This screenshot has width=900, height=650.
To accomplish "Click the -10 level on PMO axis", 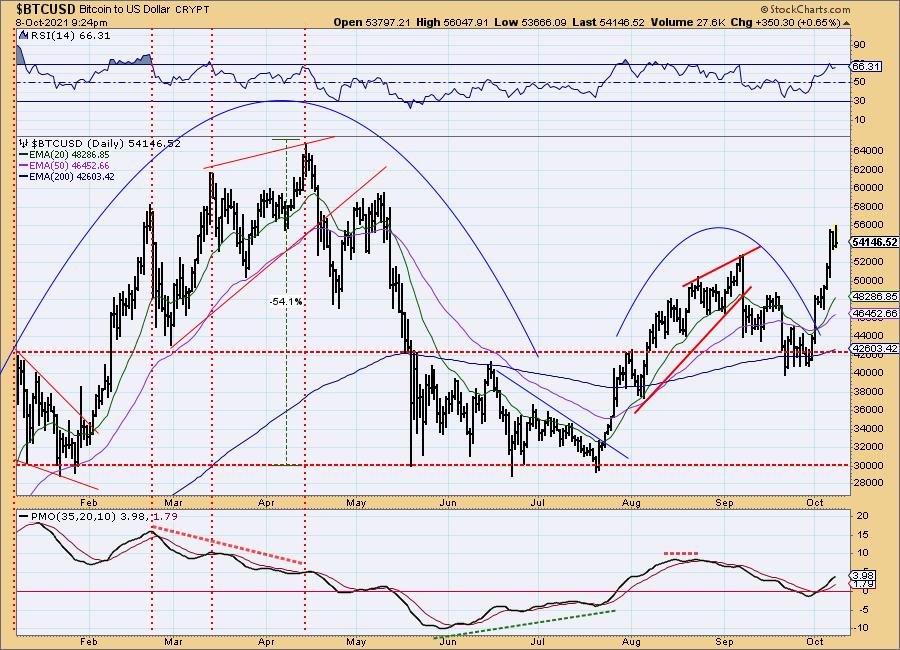I will coord(861,628).
